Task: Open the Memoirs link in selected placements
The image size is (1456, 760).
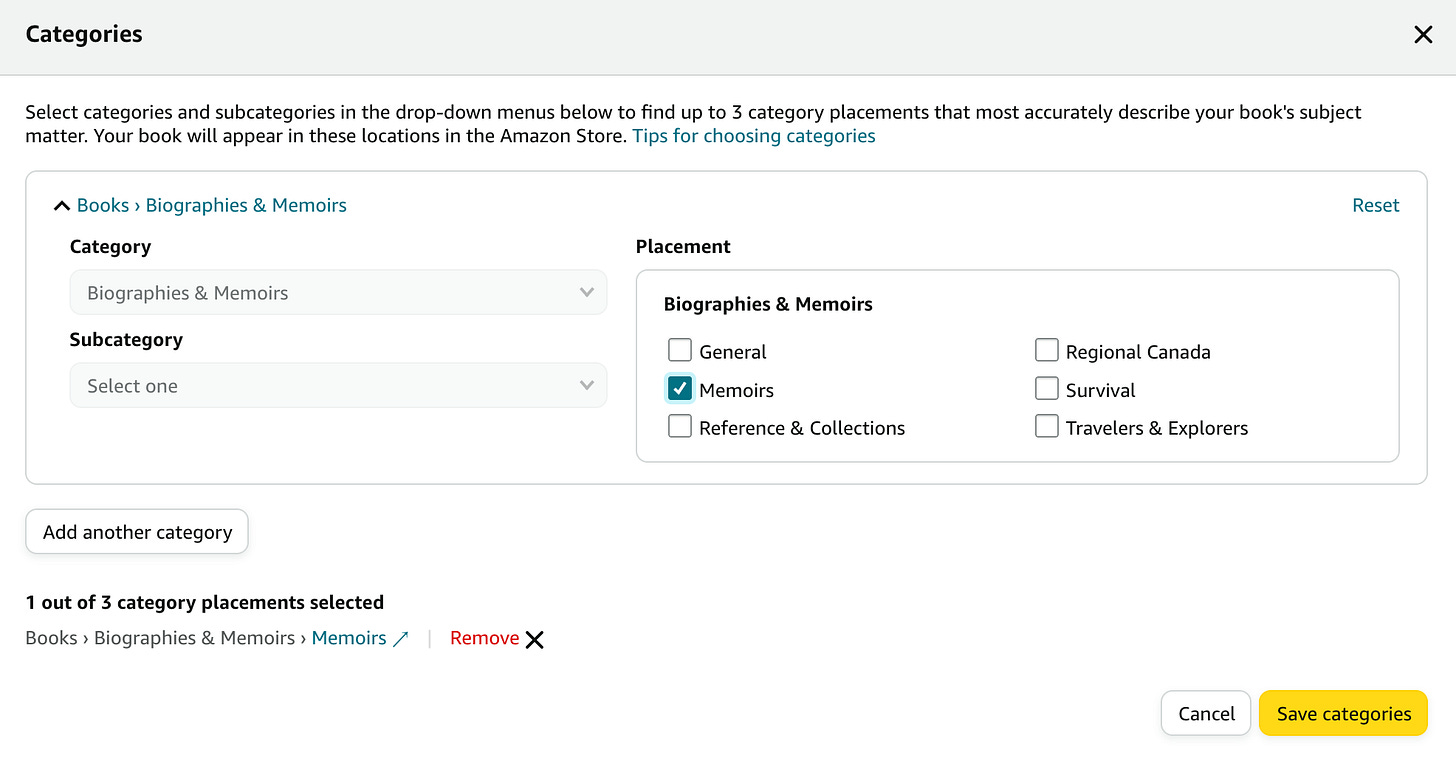Action: click(x=349, y=638)
